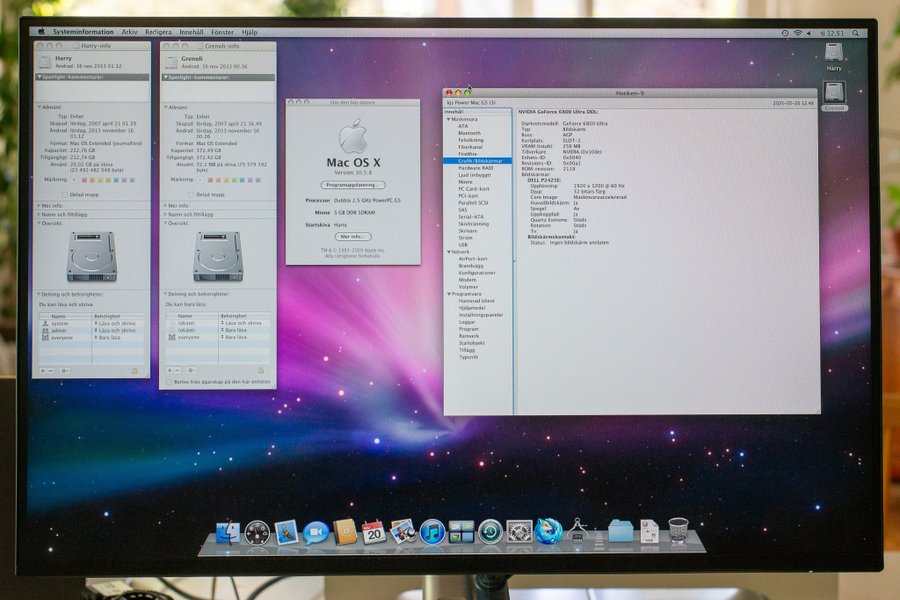Open the Systeminformation menu
Screen dimensions: 900x600
pos(83,32)
